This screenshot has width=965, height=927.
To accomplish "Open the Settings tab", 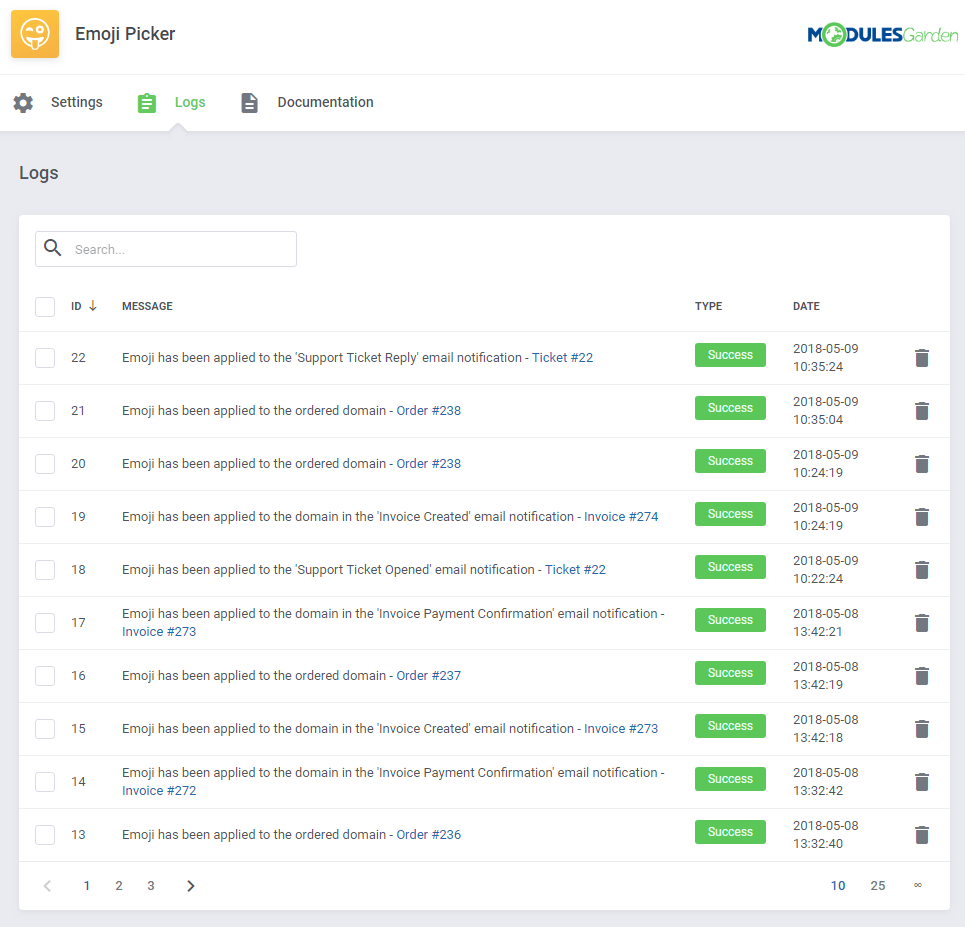I will tap(76, 102).
